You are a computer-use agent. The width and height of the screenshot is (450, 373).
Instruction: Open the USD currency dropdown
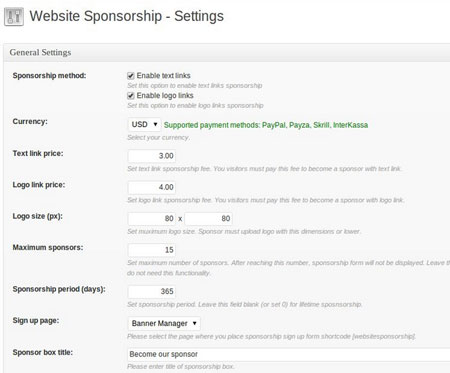(144, 124)
